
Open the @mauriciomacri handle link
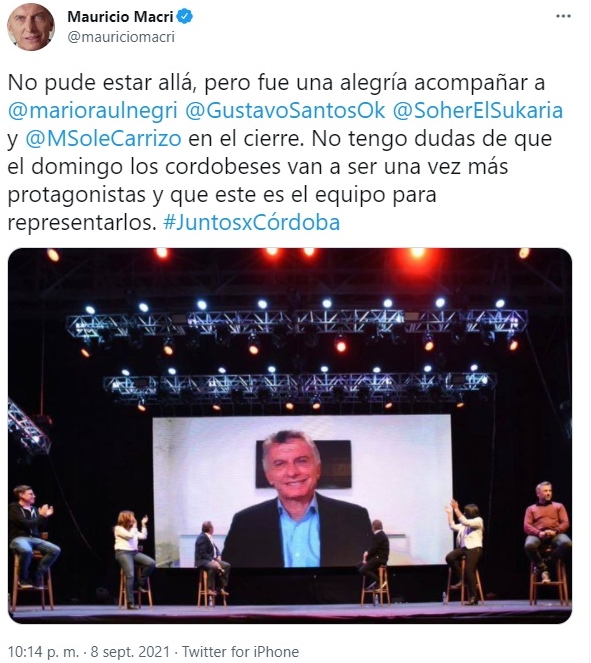(x=121, y=37)
